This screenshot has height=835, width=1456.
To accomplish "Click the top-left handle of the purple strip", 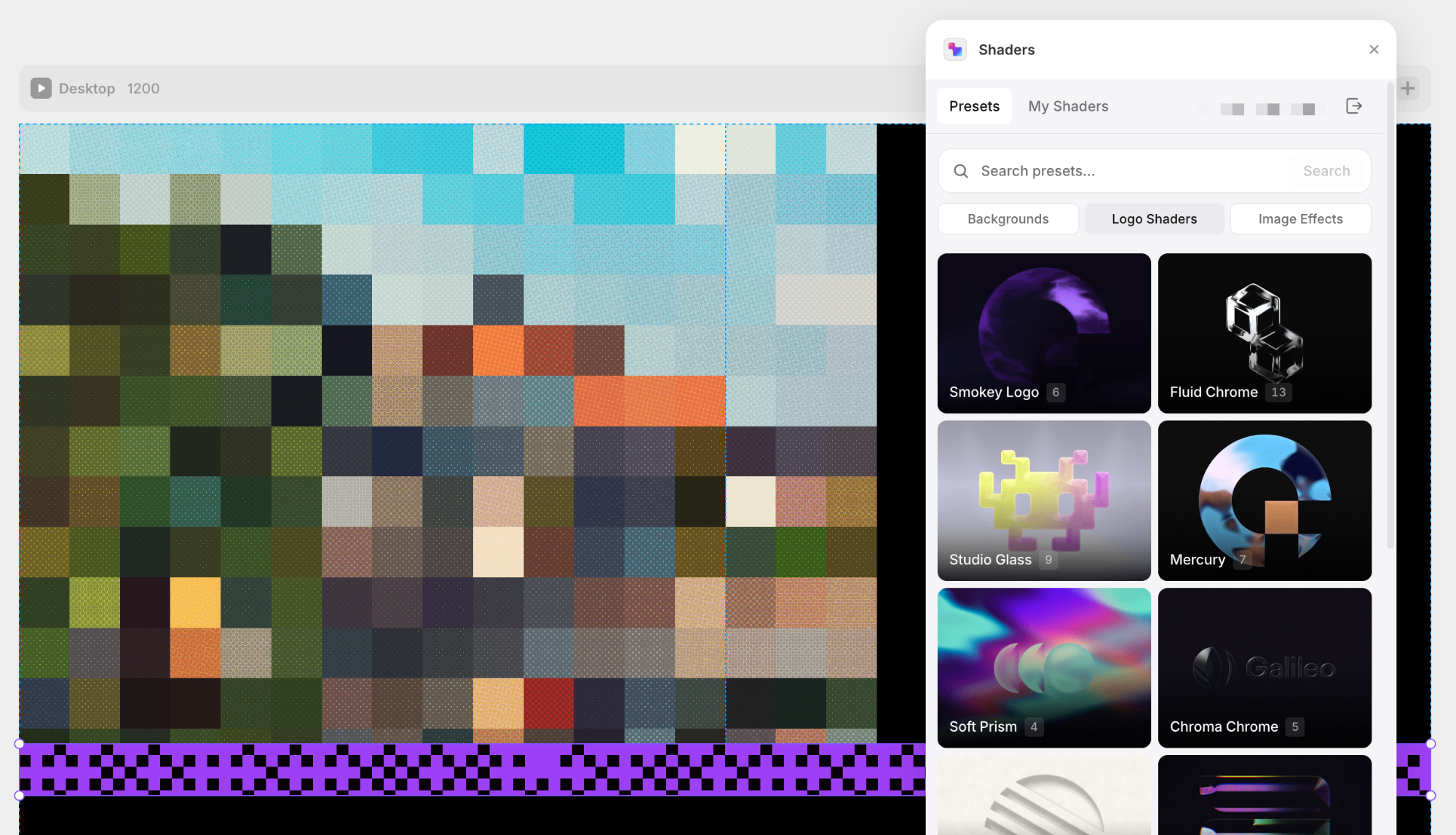I will (20, 744).
